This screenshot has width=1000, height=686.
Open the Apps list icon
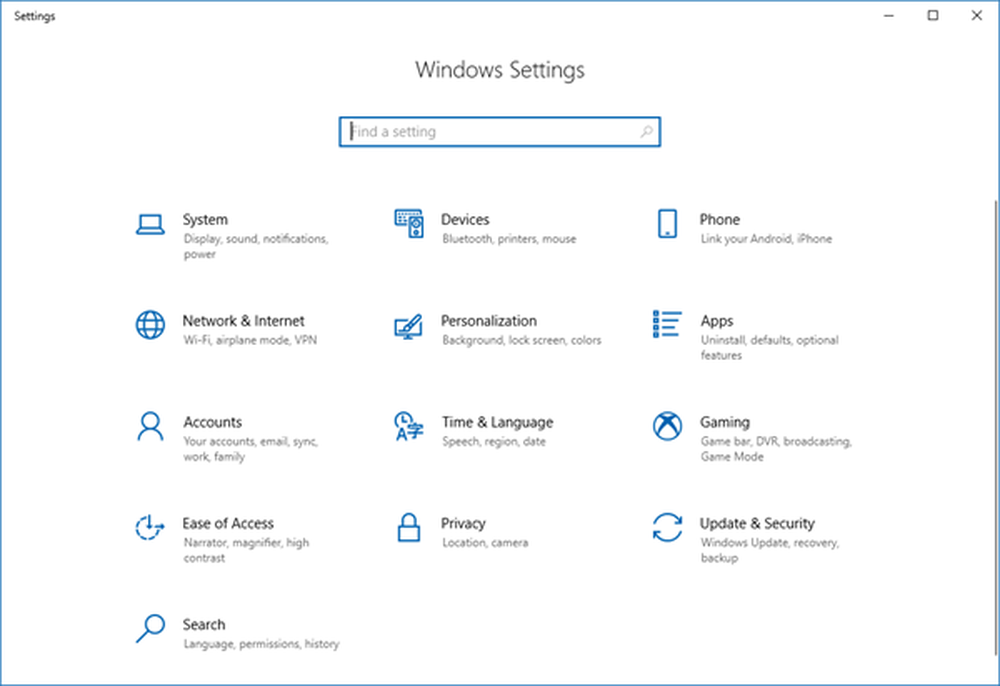(667, 324)
